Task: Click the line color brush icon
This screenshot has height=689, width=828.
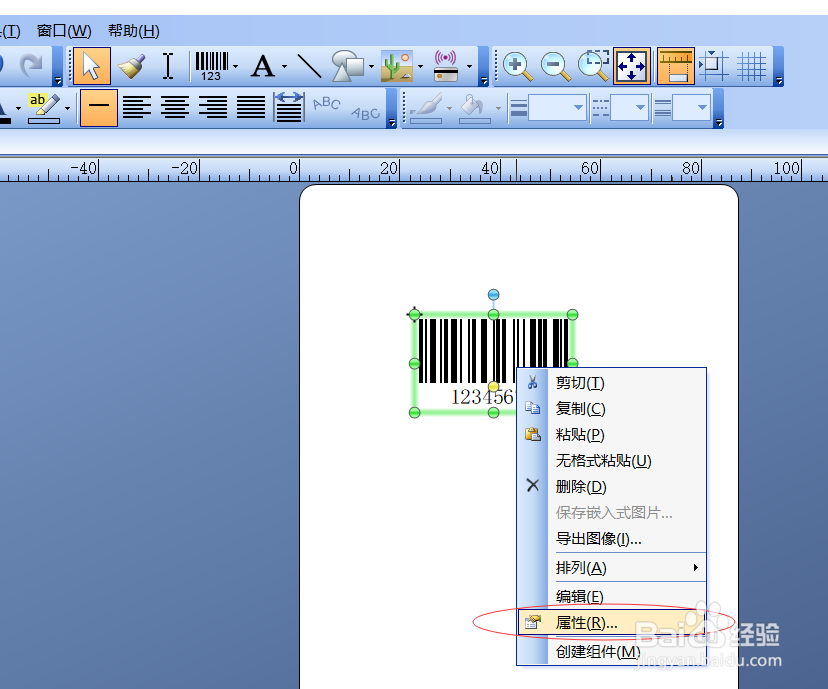Action: pos(427,108)
